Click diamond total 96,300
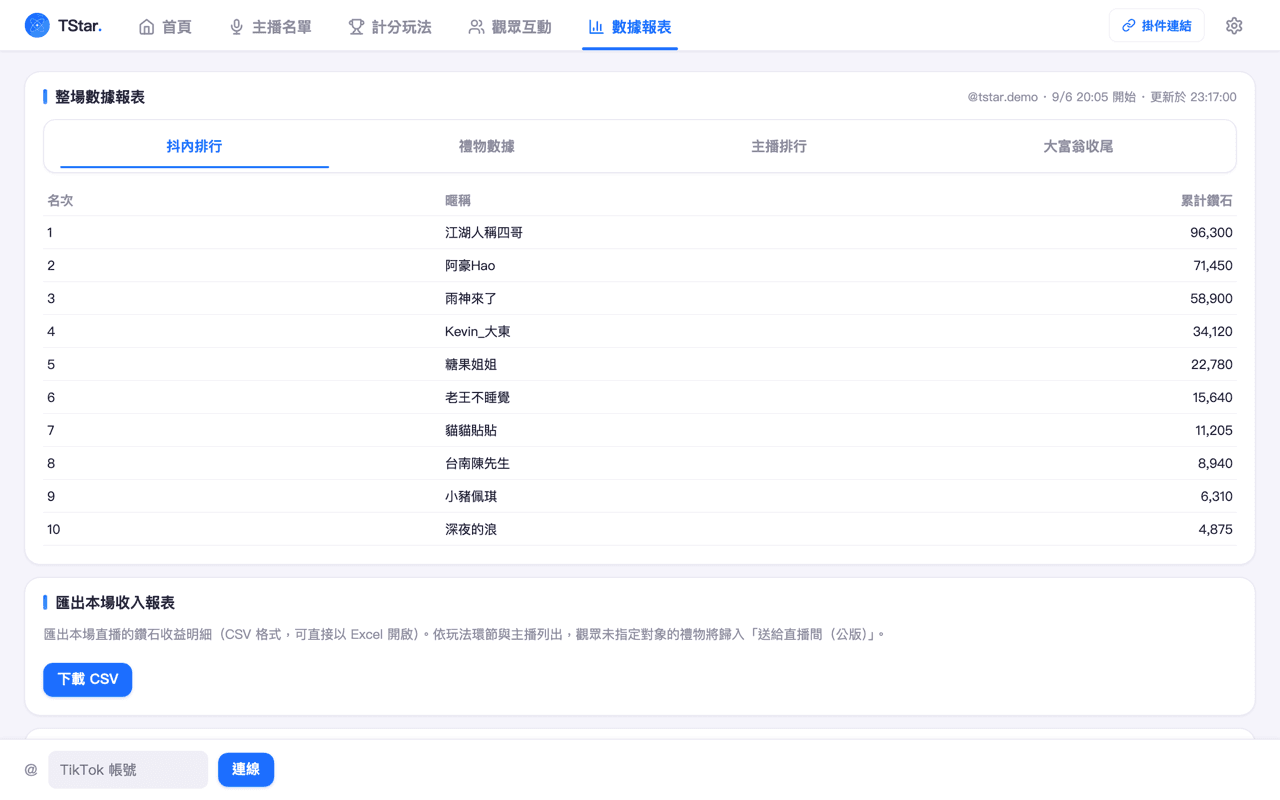The image size is (1280, 800). coord(1211,232)
